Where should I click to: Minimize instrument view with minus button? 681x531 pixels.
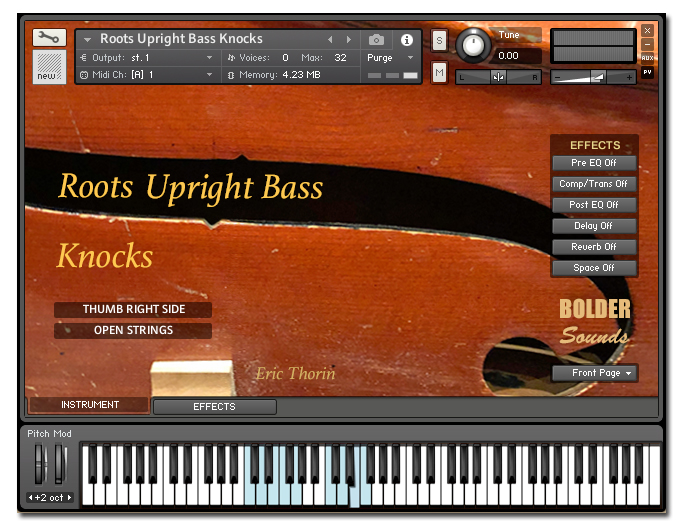coord(647,44)
